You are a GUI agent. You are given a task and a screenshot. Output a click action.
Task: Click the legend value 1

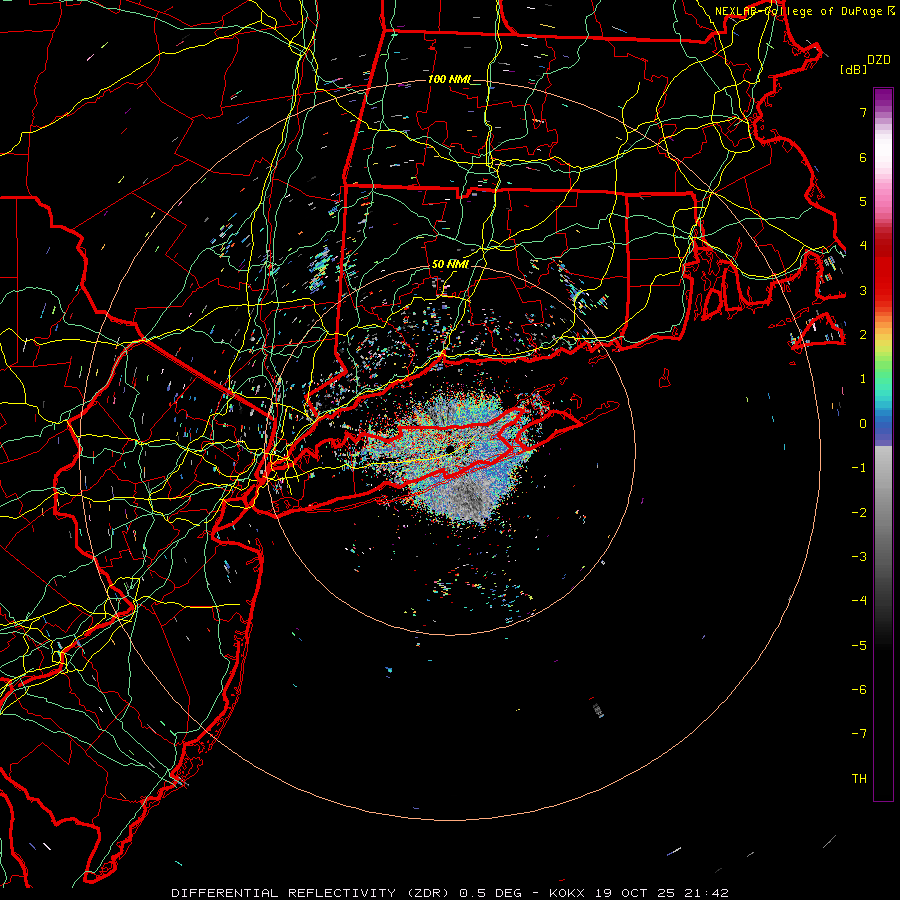(863, 379)
